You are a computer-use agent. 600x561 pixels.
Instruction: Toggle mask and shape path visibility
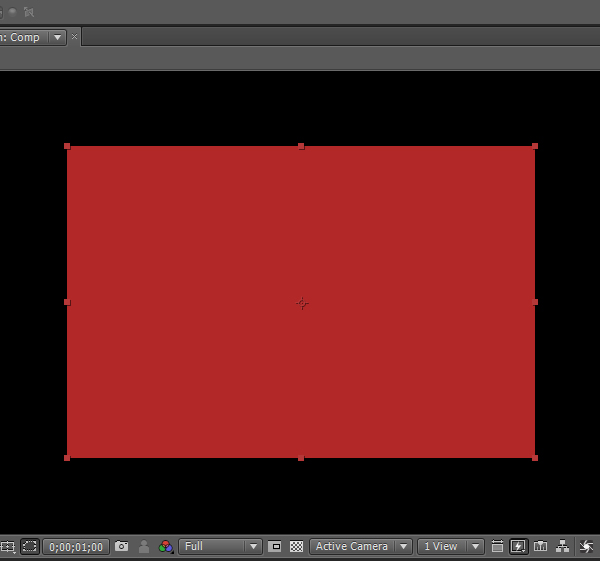pos(29,546)
